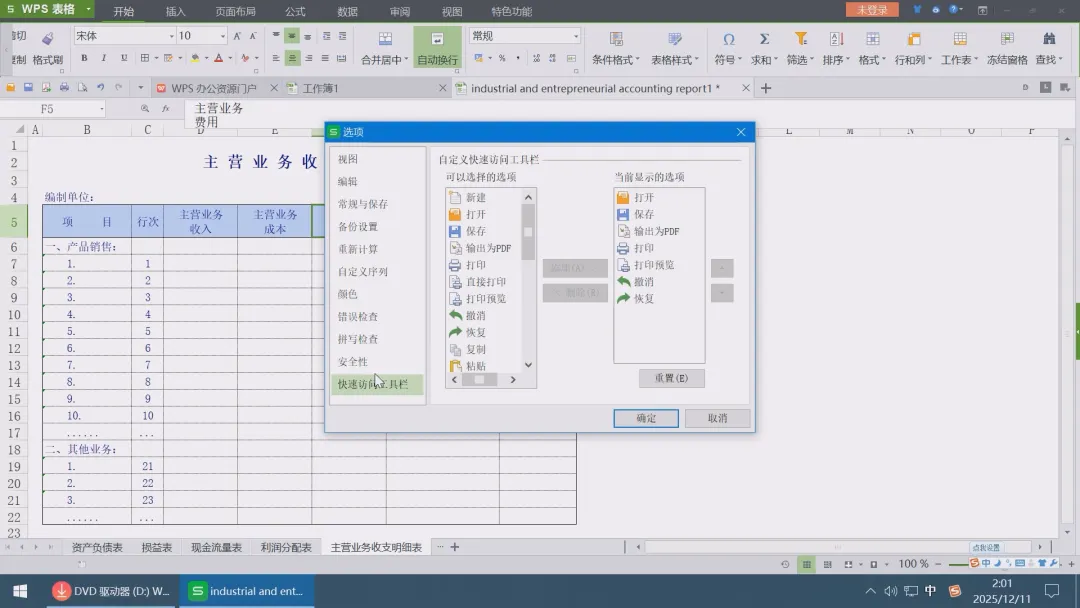Image resolution: width=1080 pixels, height=608 pixels.
Task: Click the font color A icon
Action: click(218, 58)
